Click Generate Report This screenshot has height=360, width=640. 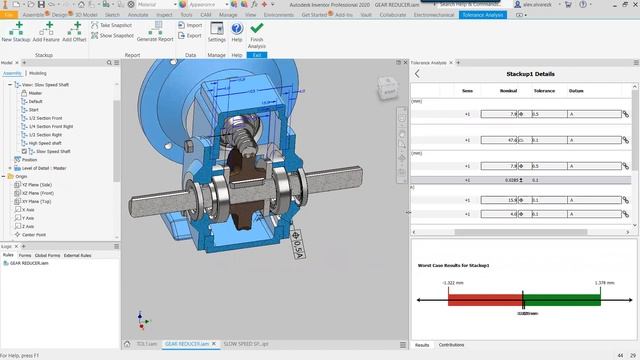tap(155, 32)
